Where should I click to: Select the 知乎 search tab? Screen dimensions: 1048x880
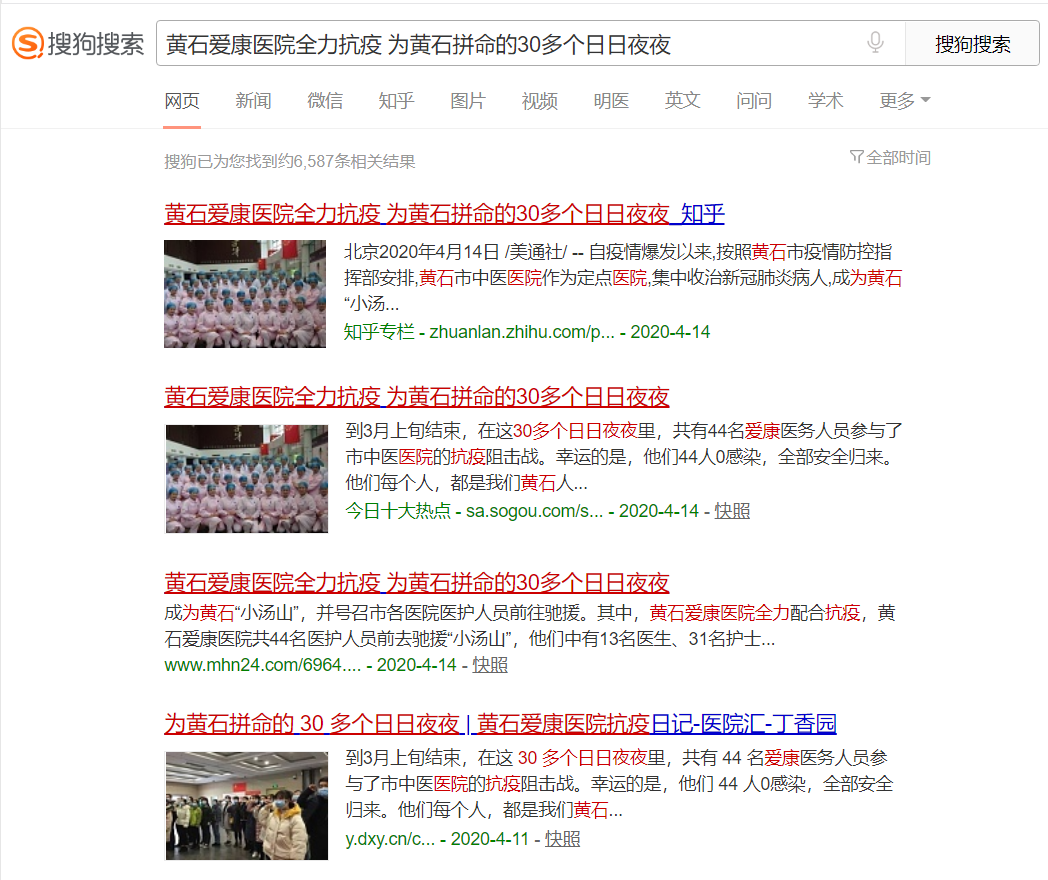tap(396, 100)
